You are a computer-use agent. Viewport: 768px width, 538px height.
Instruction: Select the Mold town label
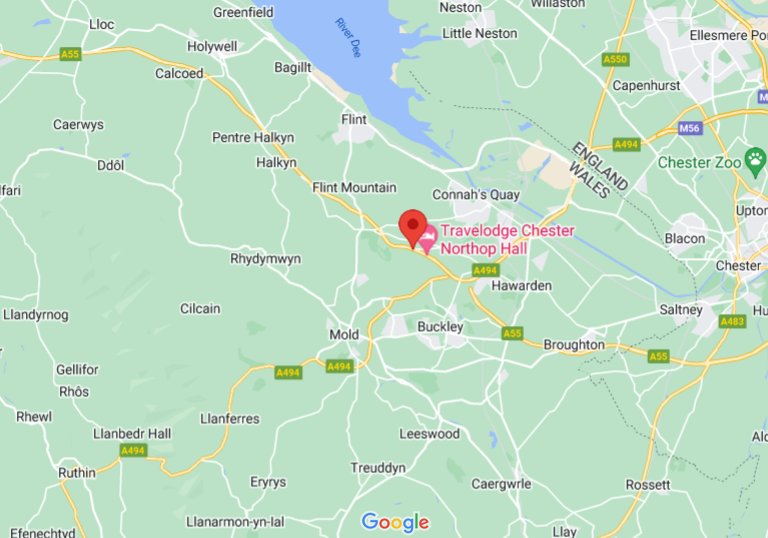344,335
